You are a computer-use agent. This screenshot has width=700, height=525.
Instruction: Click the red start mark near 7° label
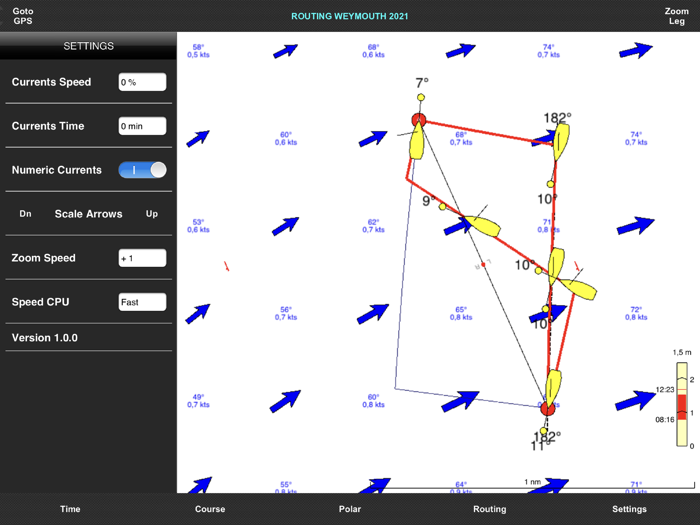pos(419,120)
